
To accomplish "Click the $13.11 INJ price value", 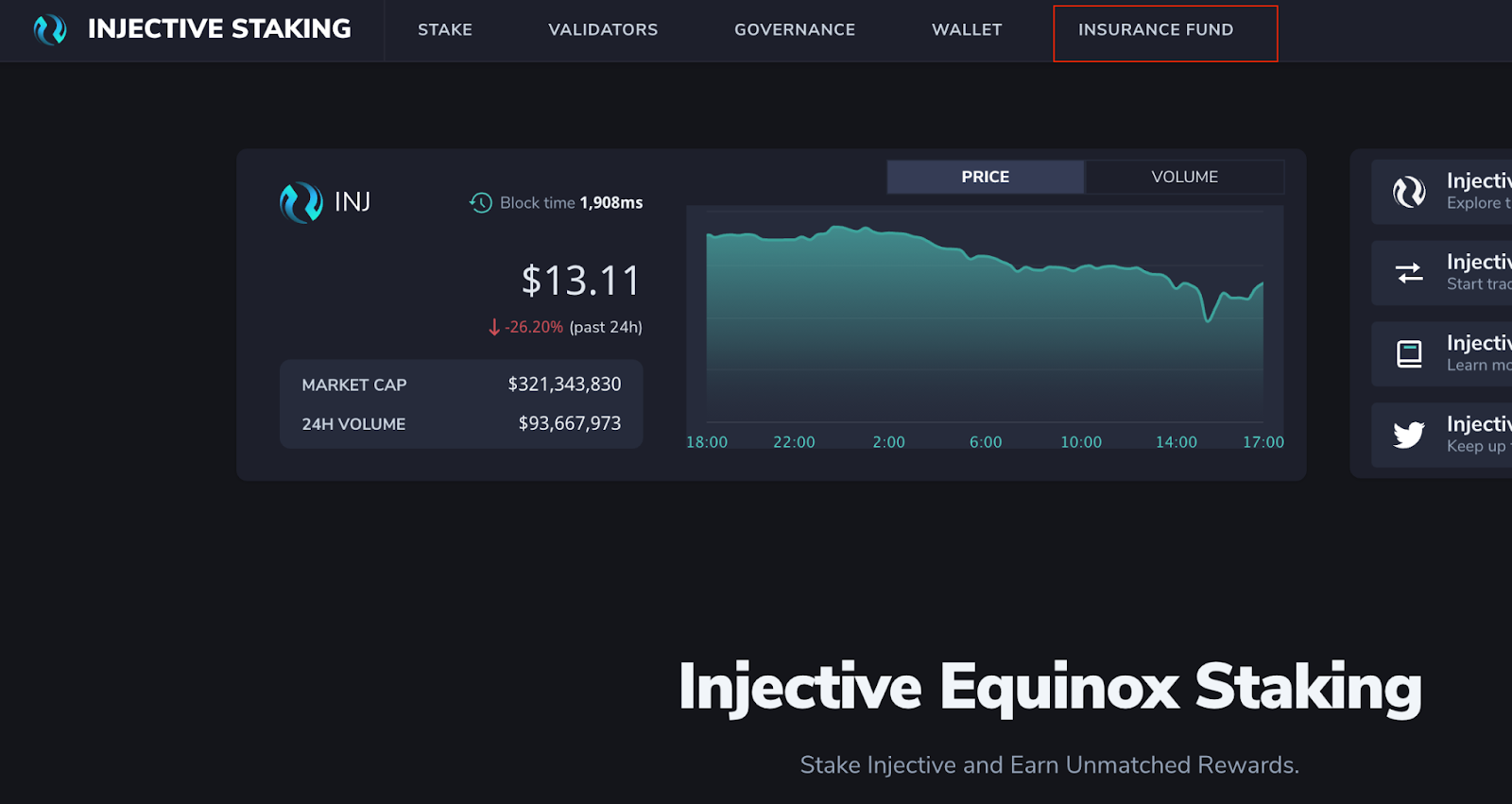I will click(581, 281).
